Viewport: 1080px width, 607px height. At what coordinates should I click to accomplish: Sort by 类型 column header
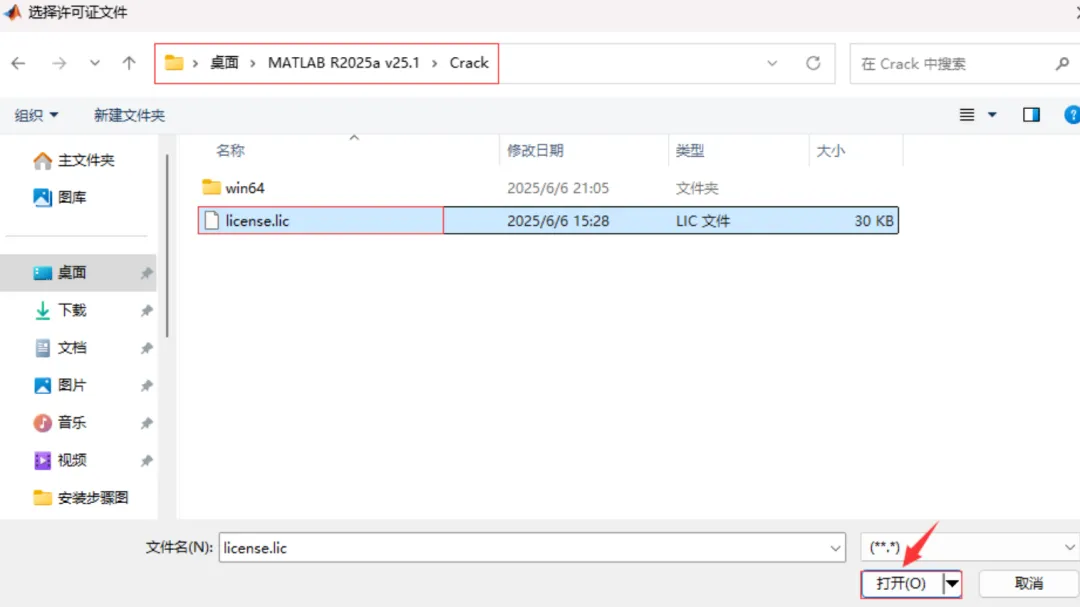[x=689, y=150]
